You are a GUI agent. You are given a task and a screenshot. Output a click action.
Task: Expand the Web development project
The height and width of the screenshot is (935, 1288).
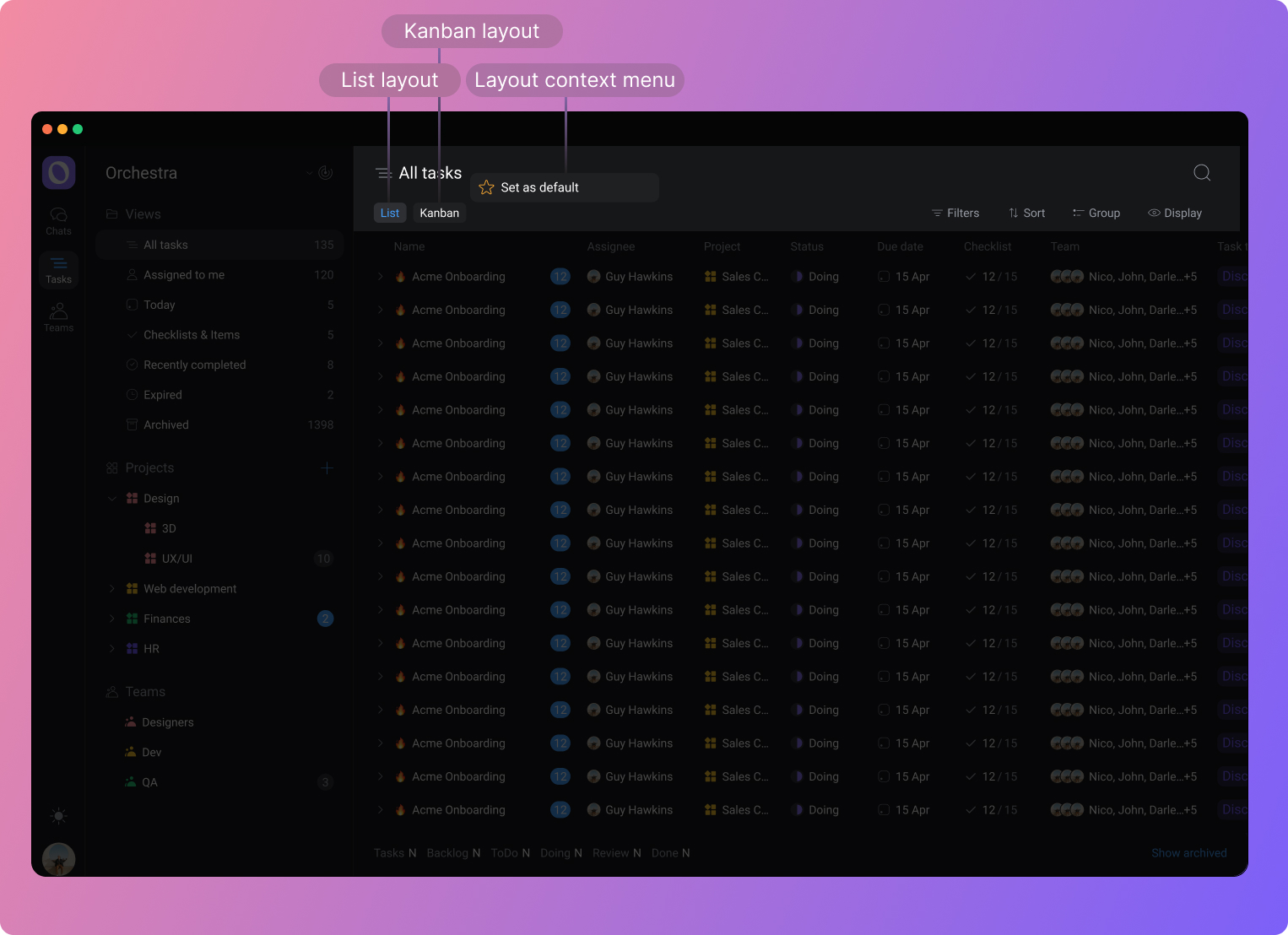click(112, 589)
